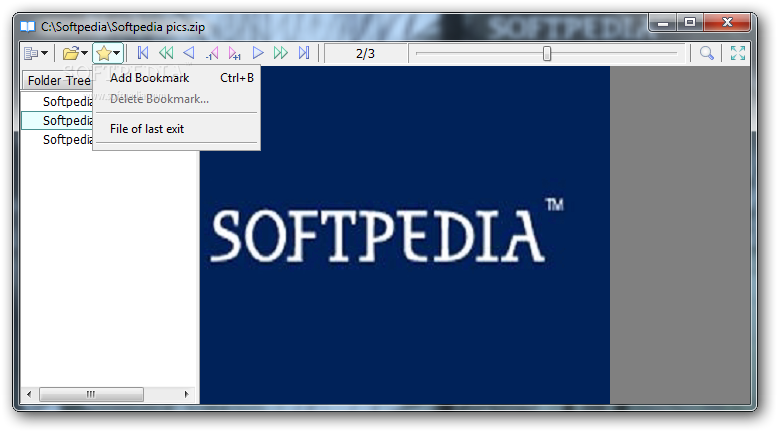
Task: Click the right arrow of the horizontal scrollbar
Action: [x=187, y=394]
